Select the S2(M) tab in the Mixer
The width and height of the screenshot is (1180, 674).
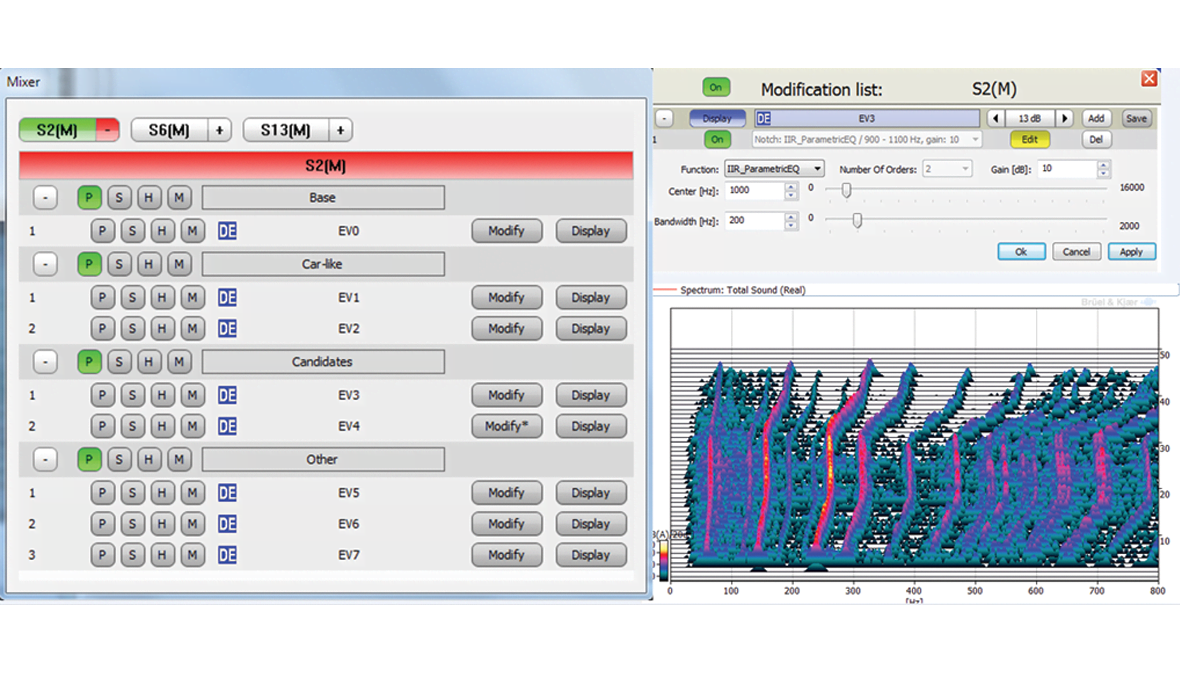point(57,130)
